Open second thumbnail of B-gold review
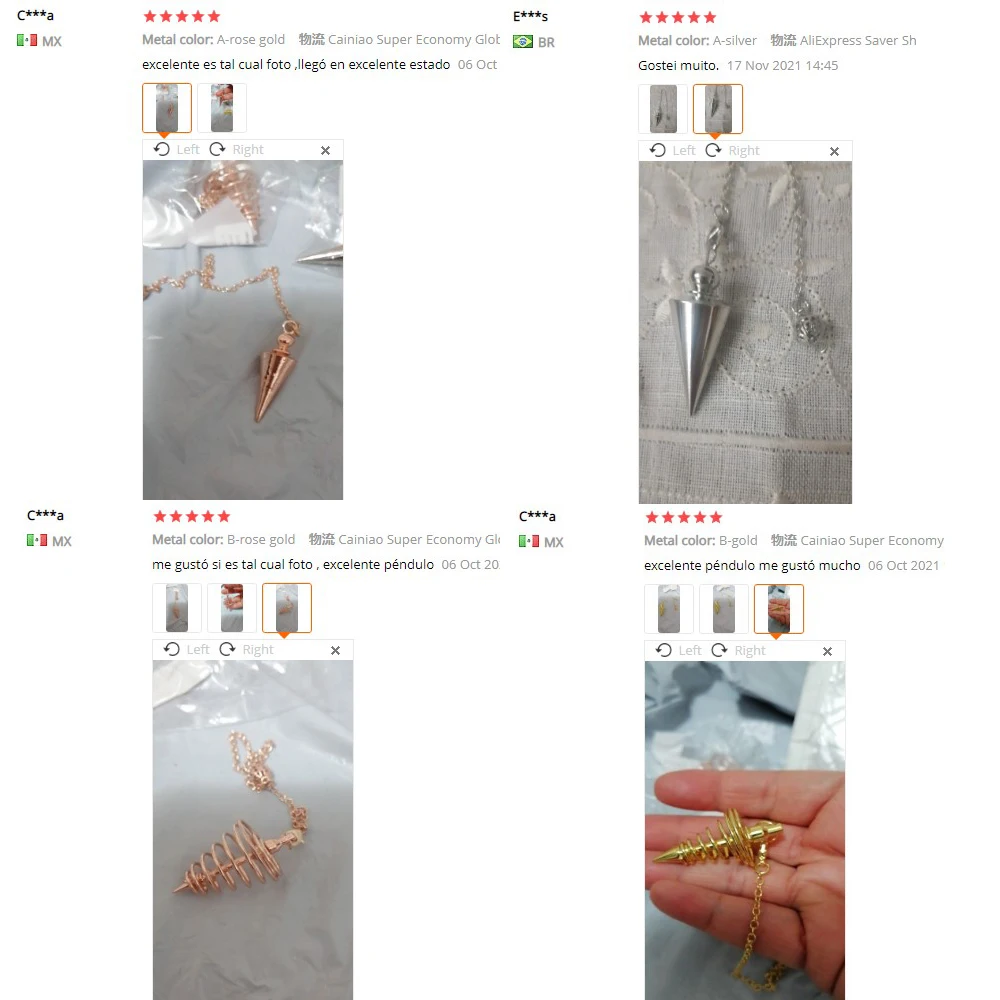The width and height of the screenshot is (1000, 1000). tap(724, 609)
